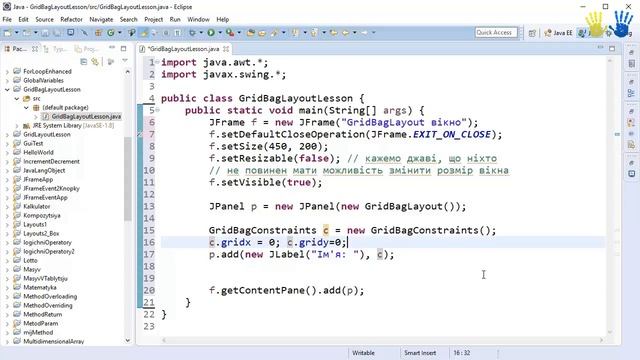Open the Navigate menu
Viewport: 640px width, 360px height.
101,19
